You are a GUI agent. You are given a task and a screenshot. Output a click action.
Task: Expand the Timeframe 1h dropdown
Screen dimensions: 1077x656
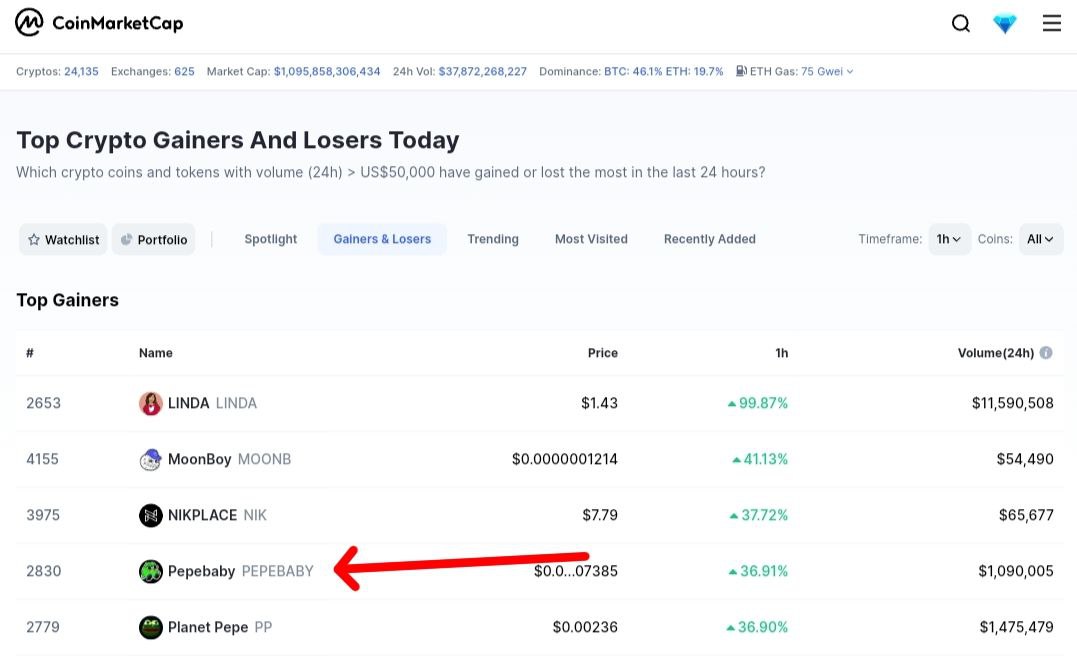(x=949, y=239)
